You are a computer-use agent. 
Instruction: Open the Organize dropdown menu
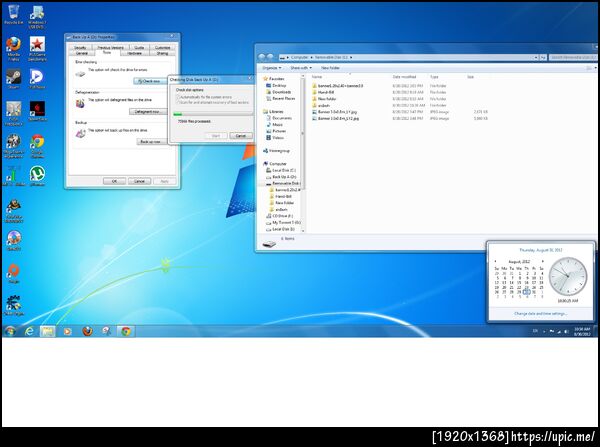point(272,68)
